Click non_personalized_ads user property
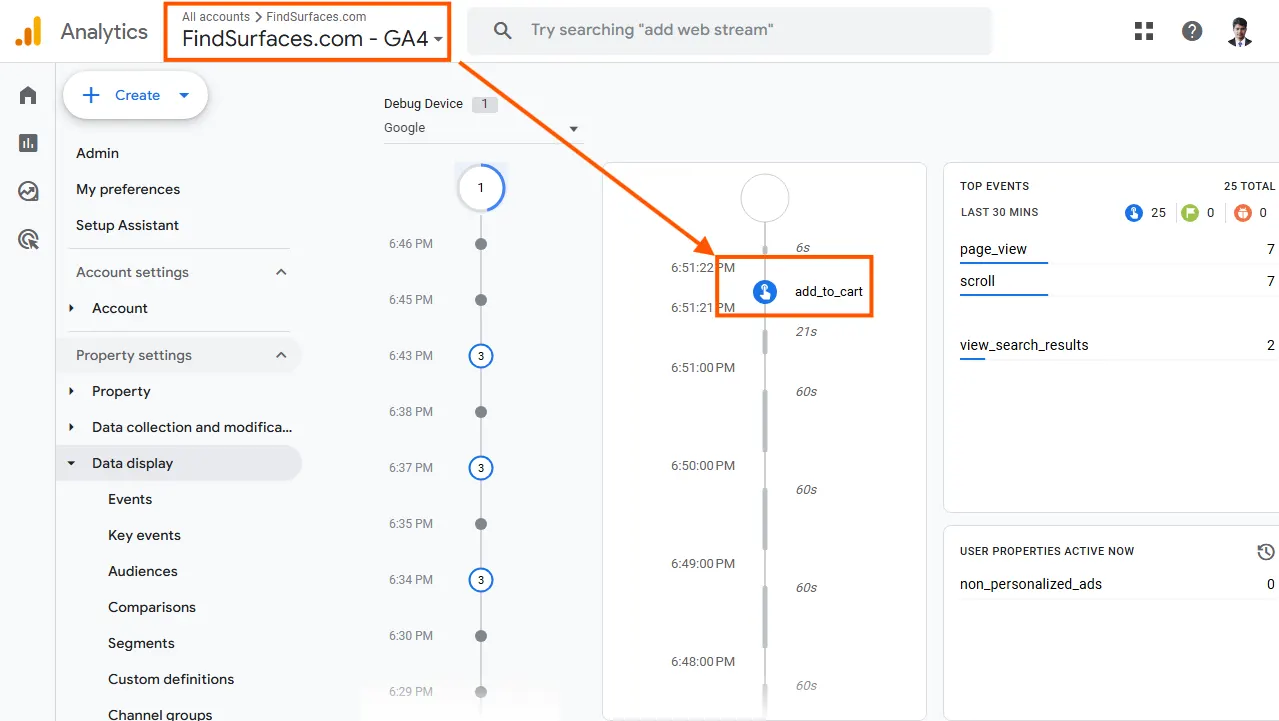Screen dimensions: 1279x721 tap(1031, 584)
